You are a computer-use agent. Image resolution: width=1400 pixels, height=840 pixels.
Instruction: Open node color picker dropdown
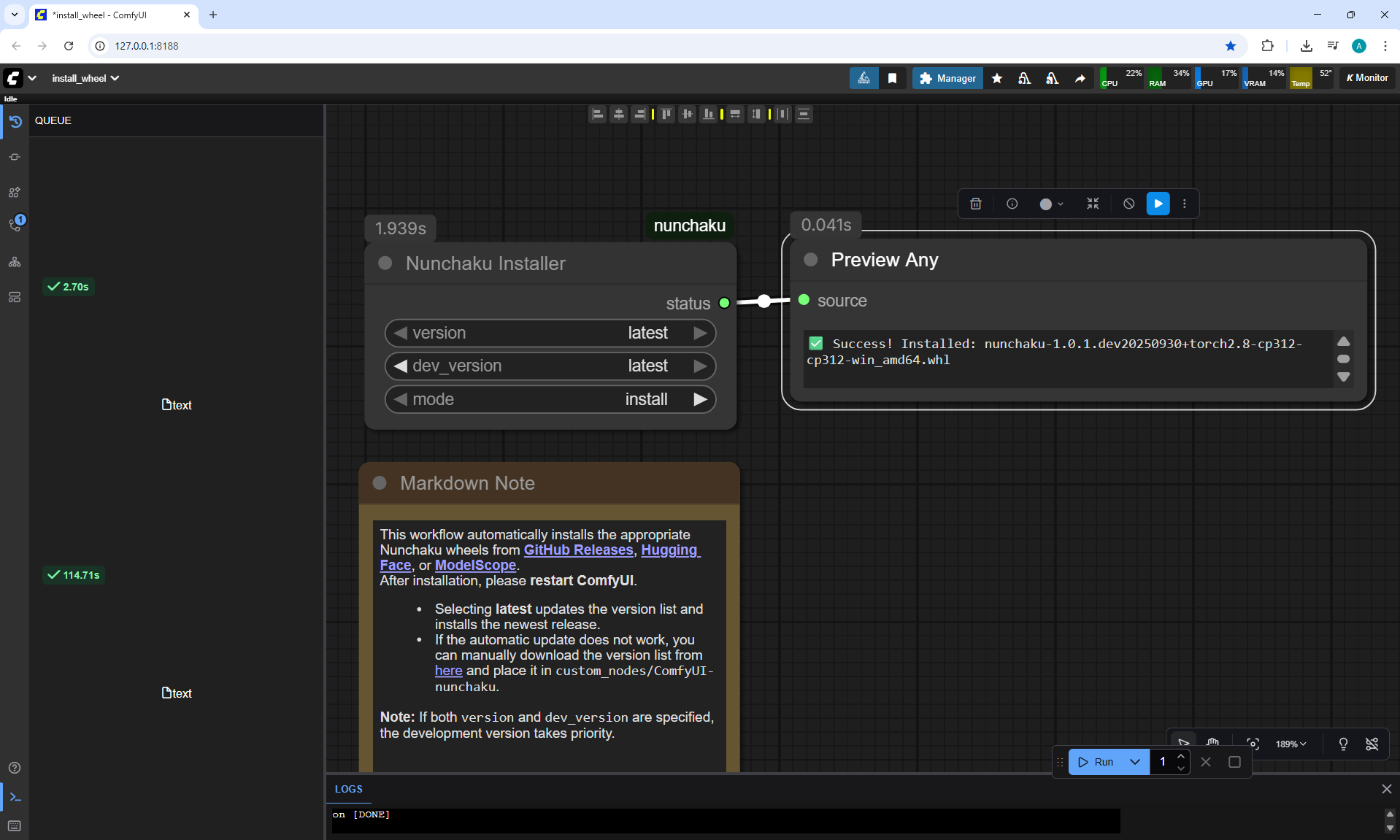click(1052, 204)
